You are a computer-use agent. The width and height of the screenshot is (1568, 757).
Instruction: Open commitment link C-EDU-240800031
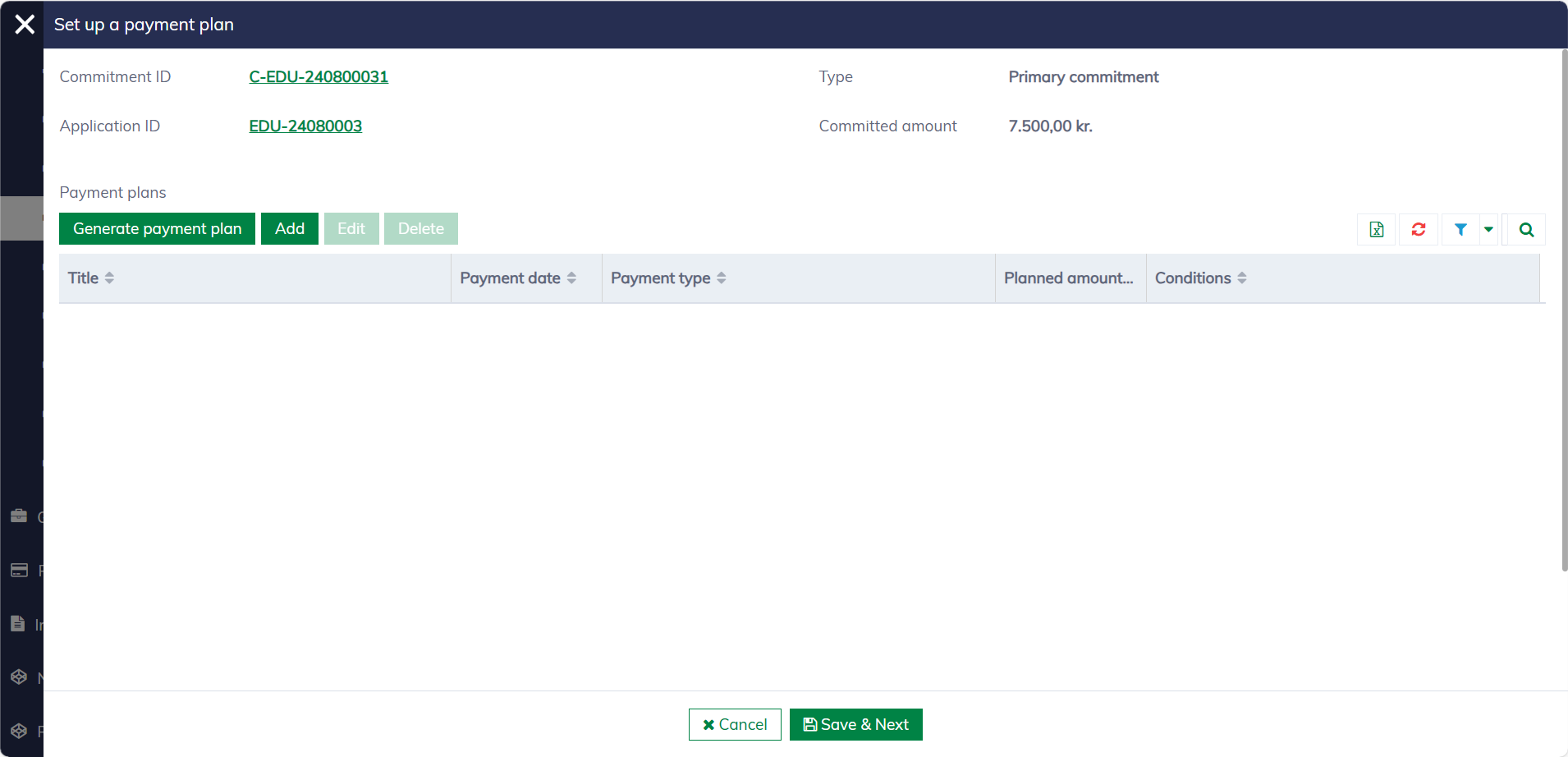coord(319,77)
